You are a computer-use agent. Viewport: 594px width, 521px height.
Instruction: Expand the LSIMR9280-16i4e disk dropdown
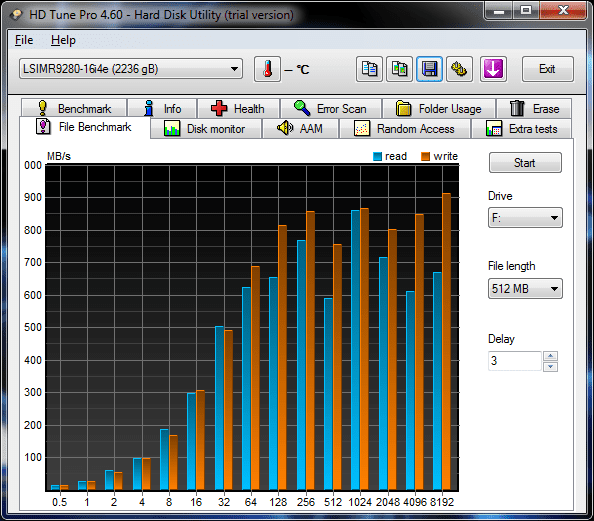[131, 69]
